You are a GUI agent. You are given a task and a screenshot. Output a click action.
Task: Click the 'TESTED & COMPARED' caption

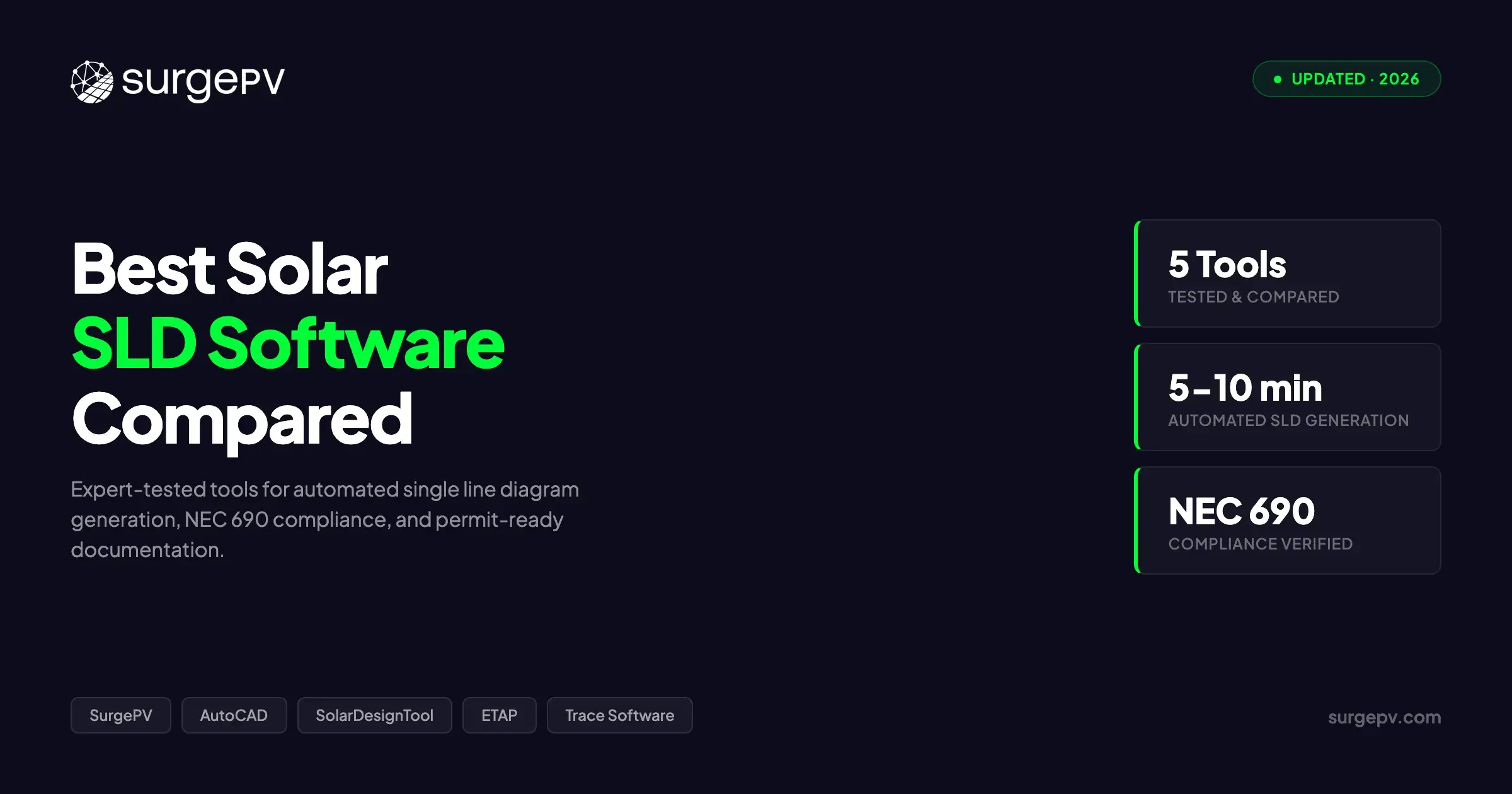1253,297
